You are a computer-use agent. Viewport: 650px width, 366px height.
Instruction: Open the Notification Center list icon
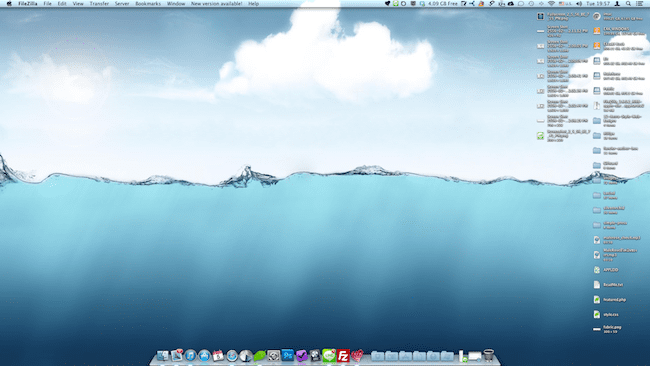640,4
